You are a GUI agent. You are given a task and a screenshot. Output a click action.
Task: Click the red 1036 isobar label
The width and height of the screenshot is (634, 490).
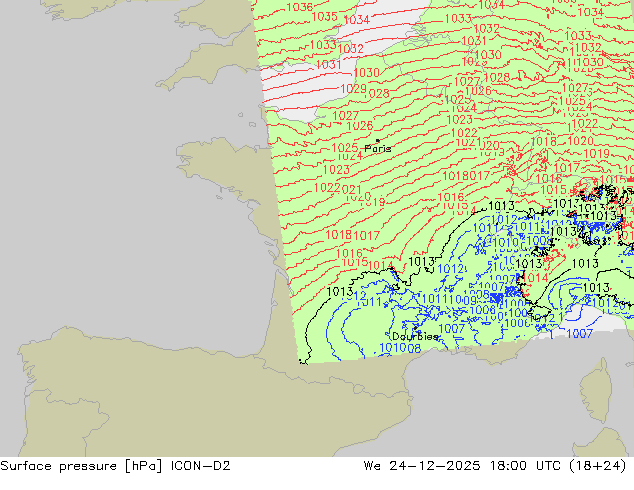[x=300, y=7]
